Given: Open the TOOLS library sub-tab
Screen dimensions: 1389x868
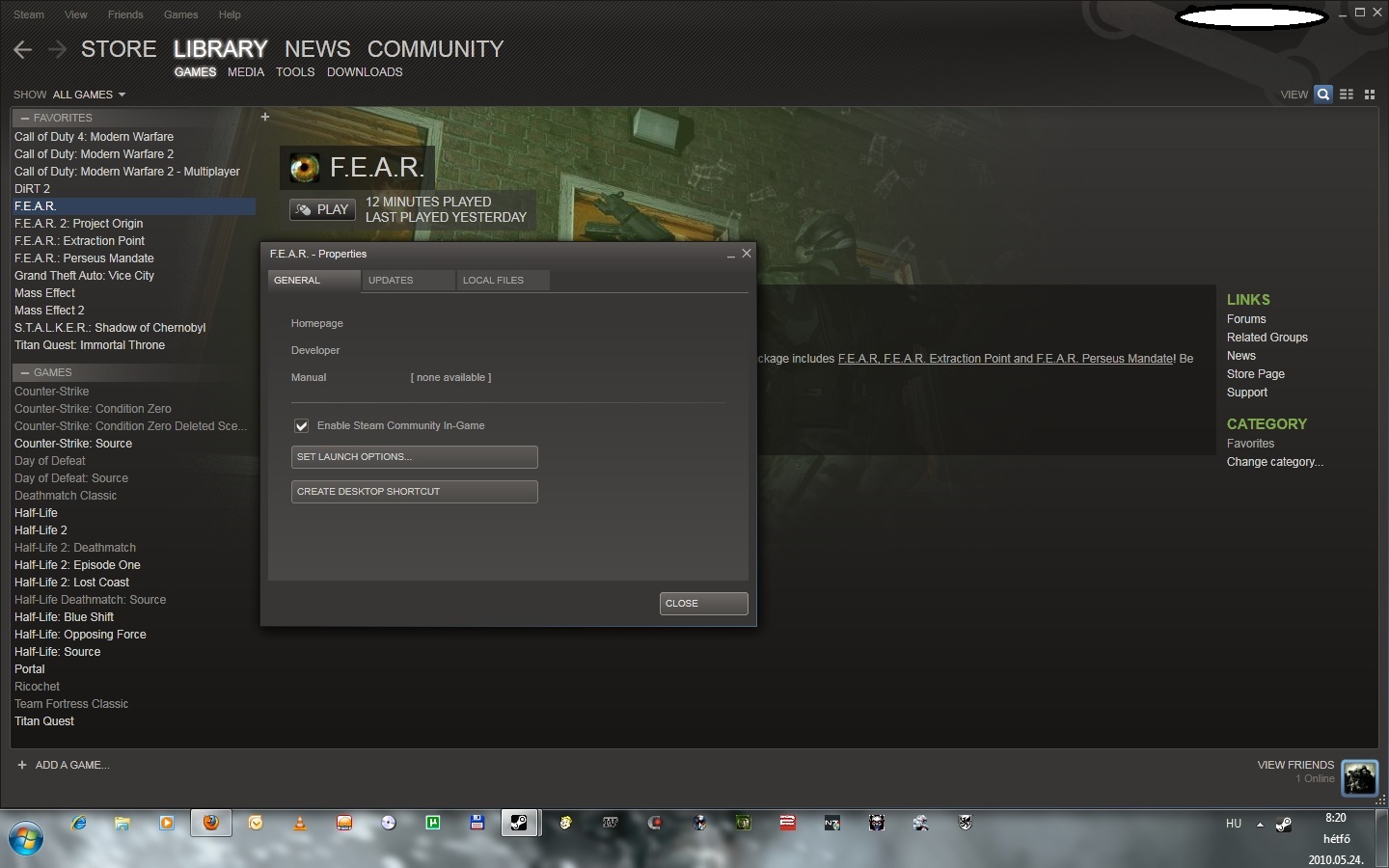Looking at the screenshot, I should point(295,72).
